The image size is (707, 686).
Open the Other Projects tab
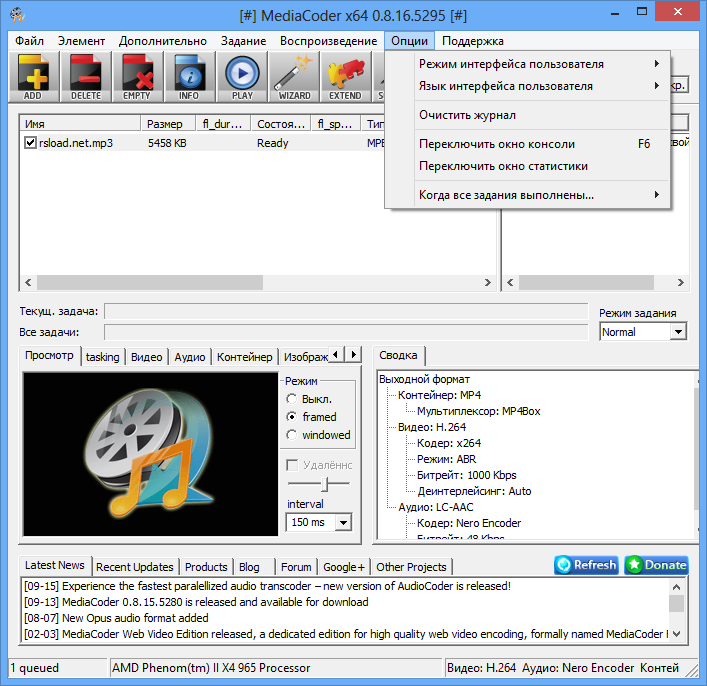click(411, 567)
